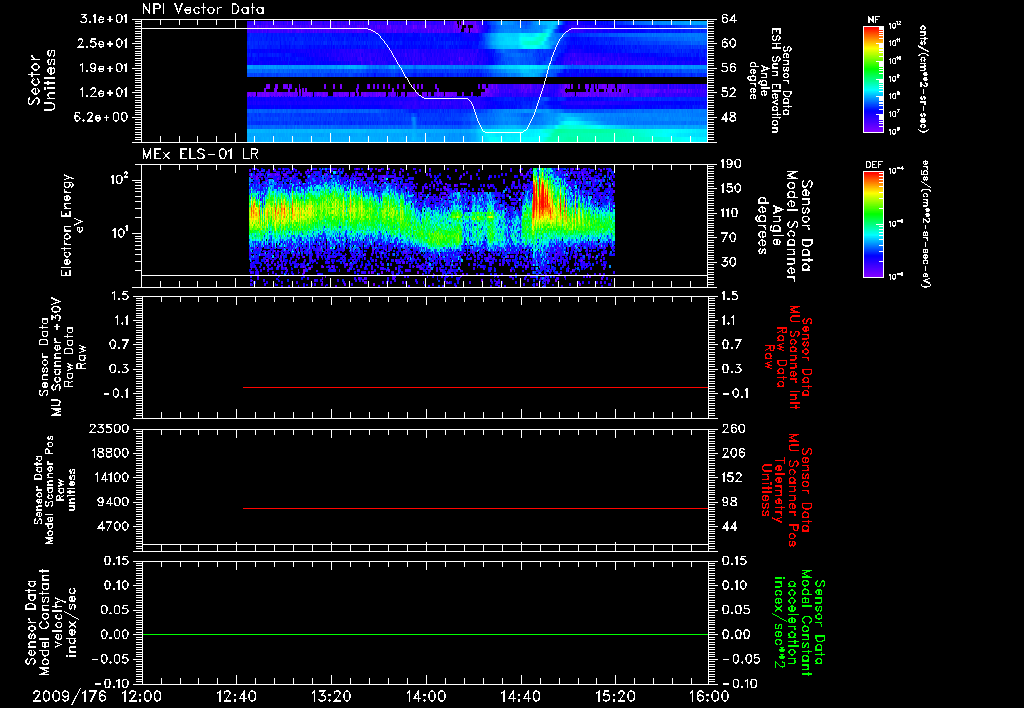The width and height of the screenshot is (1024, 708).
Task: Click the "14:40" time axis label
Action: [x=520, y=696]
